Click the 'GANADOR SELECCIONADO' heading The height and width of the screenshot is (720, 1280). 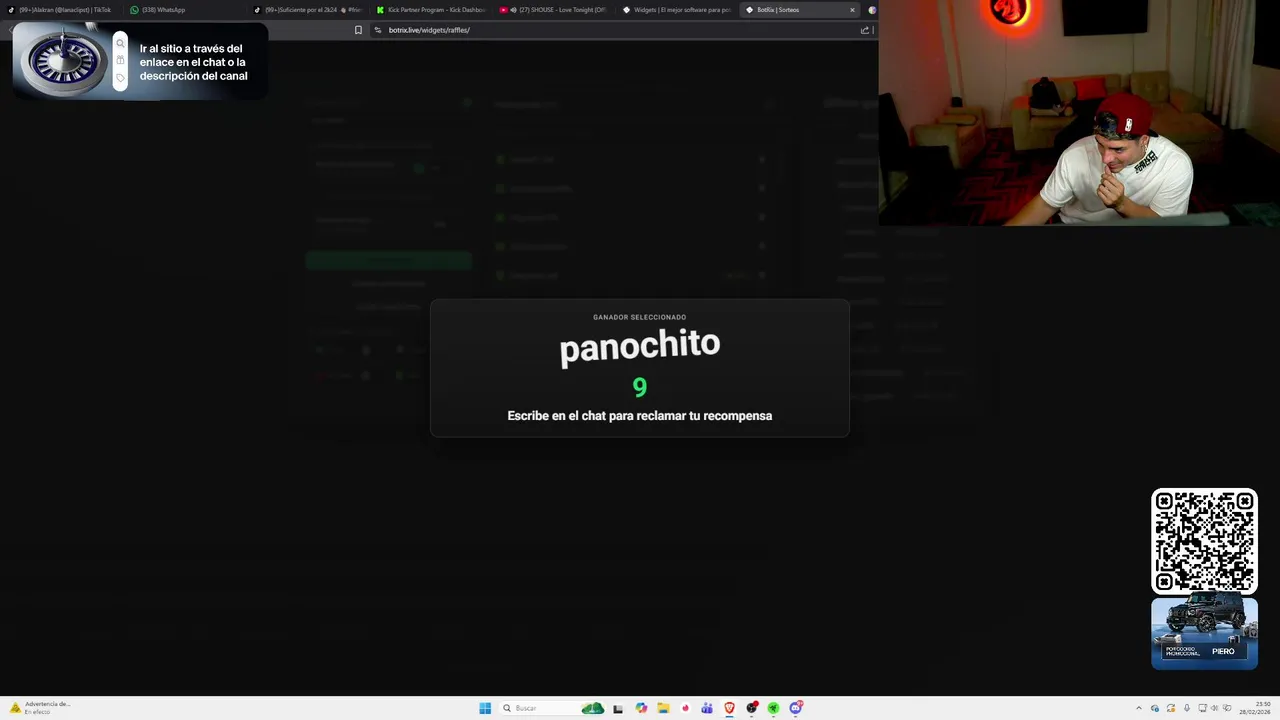(639, 317)
